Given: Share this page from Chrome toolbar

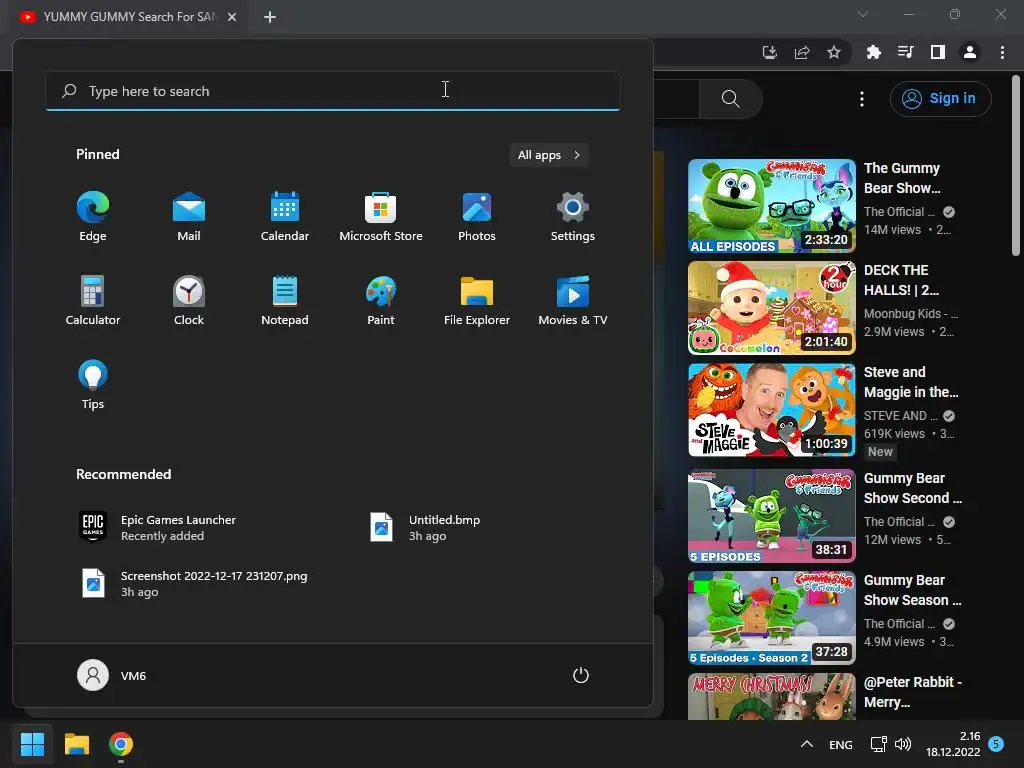Looking at the screenshot, I should (x=802, y=52).
